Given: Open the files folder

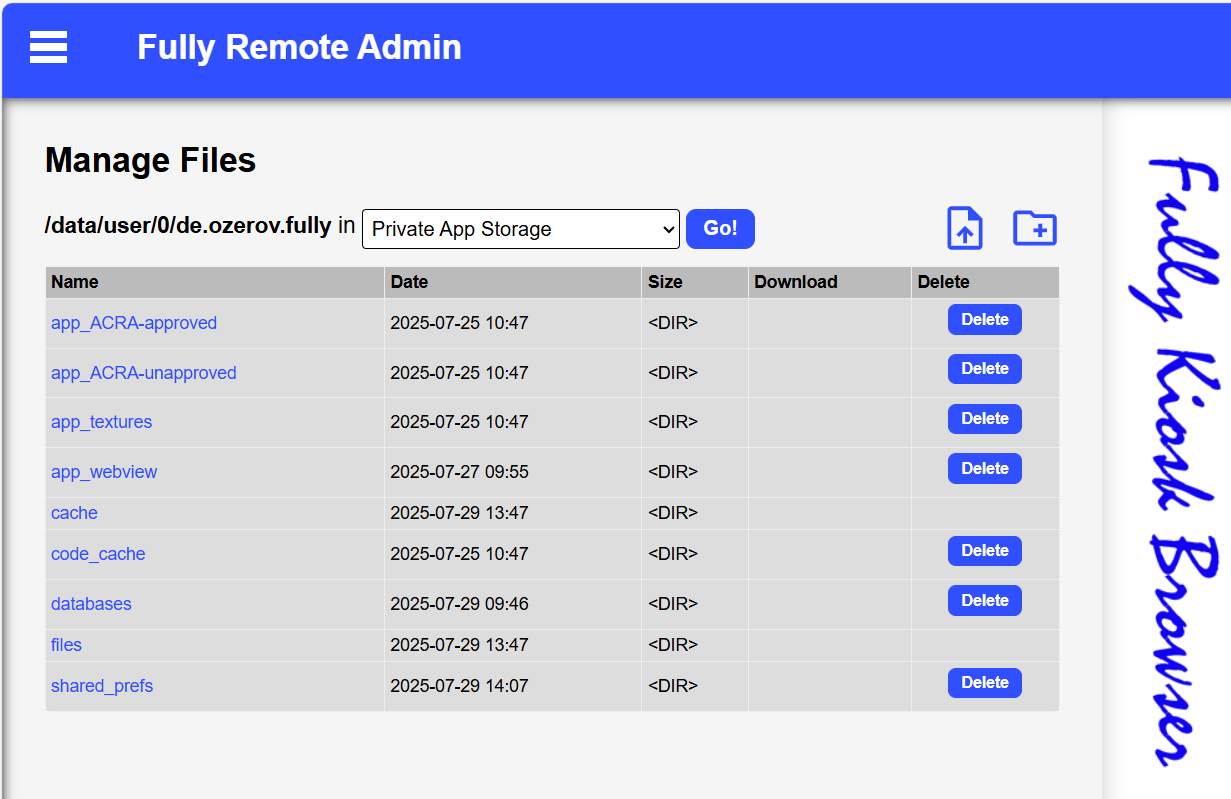Looking at the screenshot, I should tap(66, 645).
